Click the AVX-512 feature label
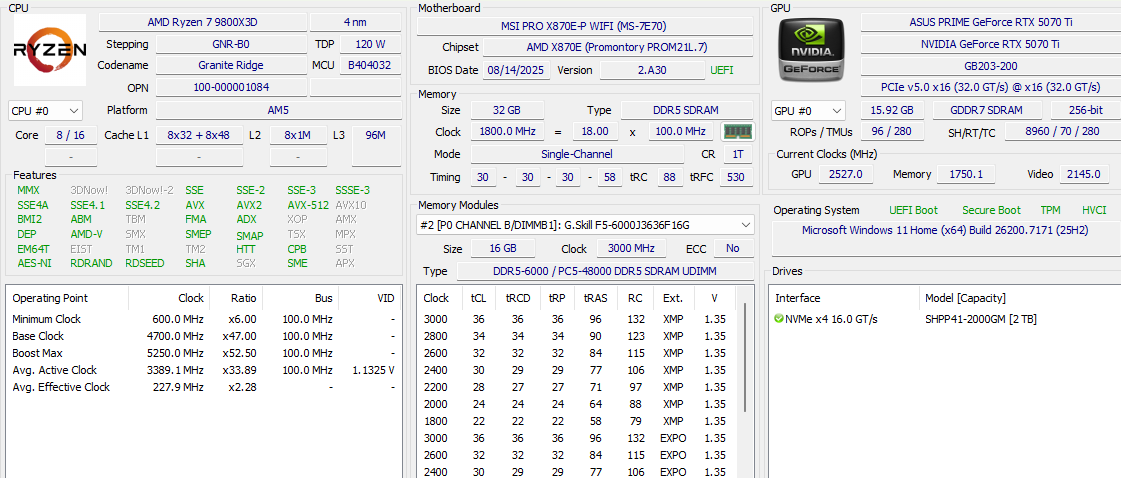The image size is (1121, 478). point(308,205)
